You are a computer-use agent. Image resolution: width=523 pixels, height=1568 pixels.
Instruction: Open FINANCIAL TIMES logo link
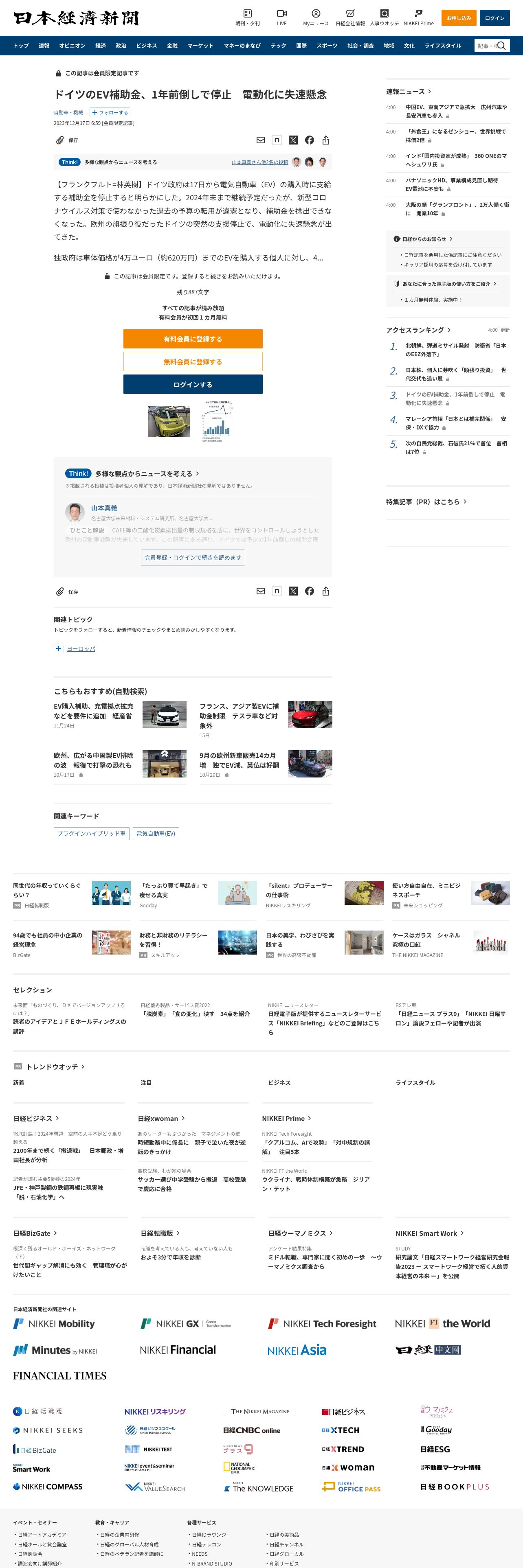pyautogui.click(x=59, y=1375)
